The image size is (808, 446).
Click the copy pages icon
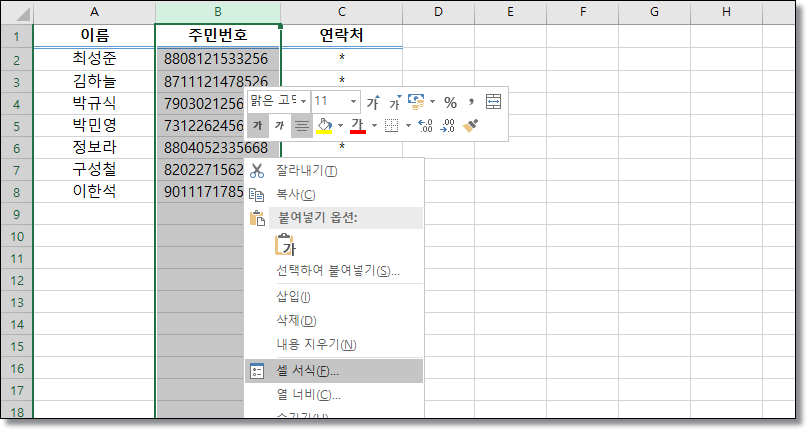pyautogui.click(x=257, y=194)
